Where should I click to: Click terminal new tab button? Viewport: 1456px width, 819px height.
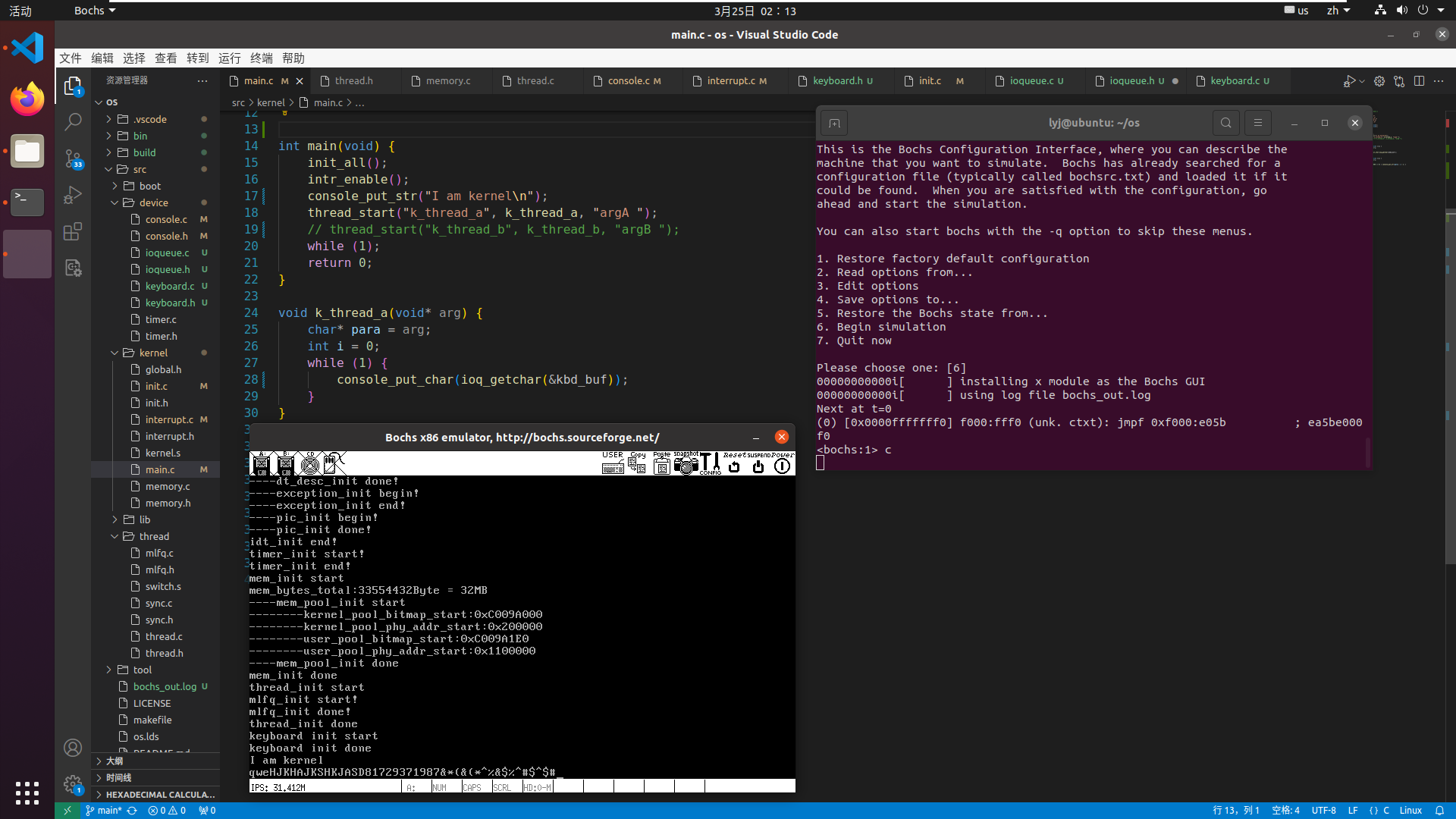(x=834, y=123)
